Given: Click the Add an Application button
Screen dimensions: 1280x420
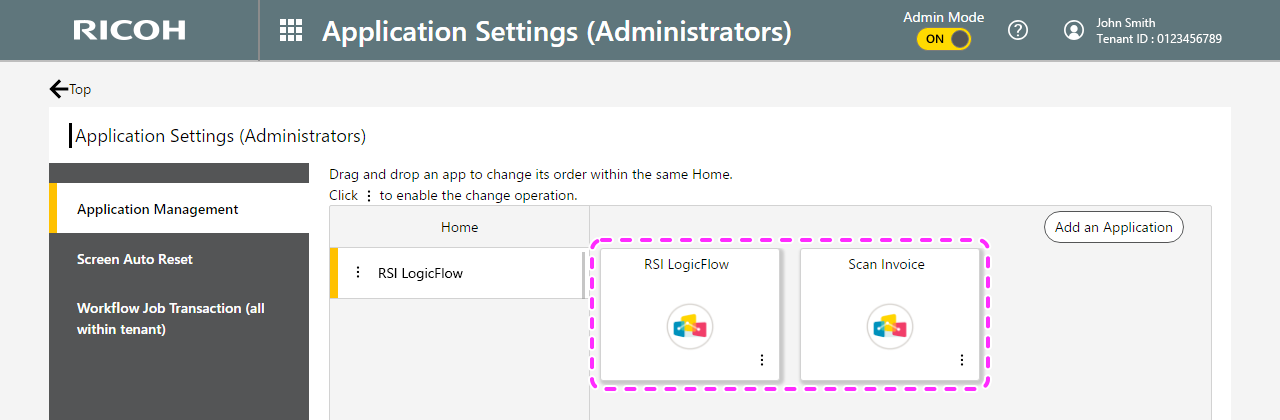Looking at the screenshot, I should (x=1114, y=227).
